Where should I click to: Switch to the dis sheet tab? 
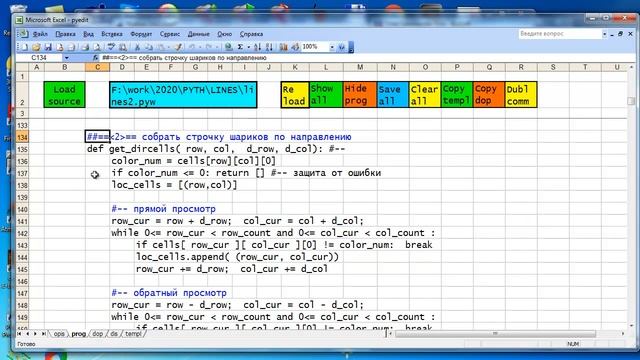coord(114,334)
